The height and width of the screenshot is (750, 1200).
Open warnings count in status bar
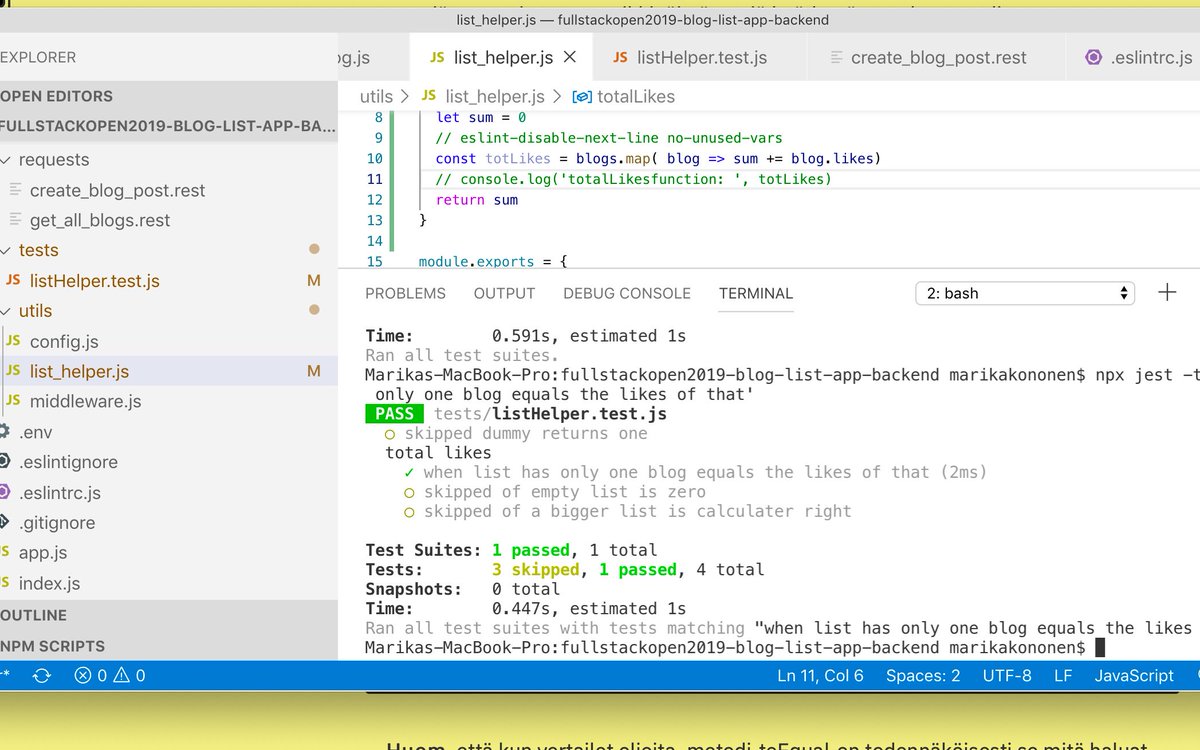129,676
